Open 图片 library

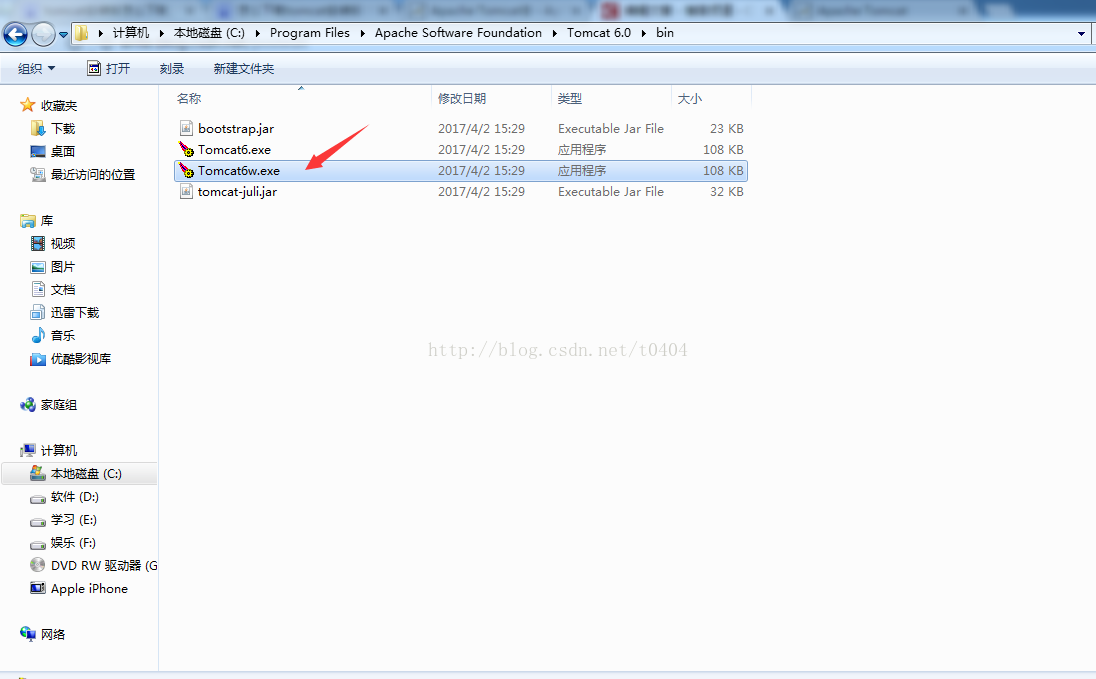coord(63,267)
